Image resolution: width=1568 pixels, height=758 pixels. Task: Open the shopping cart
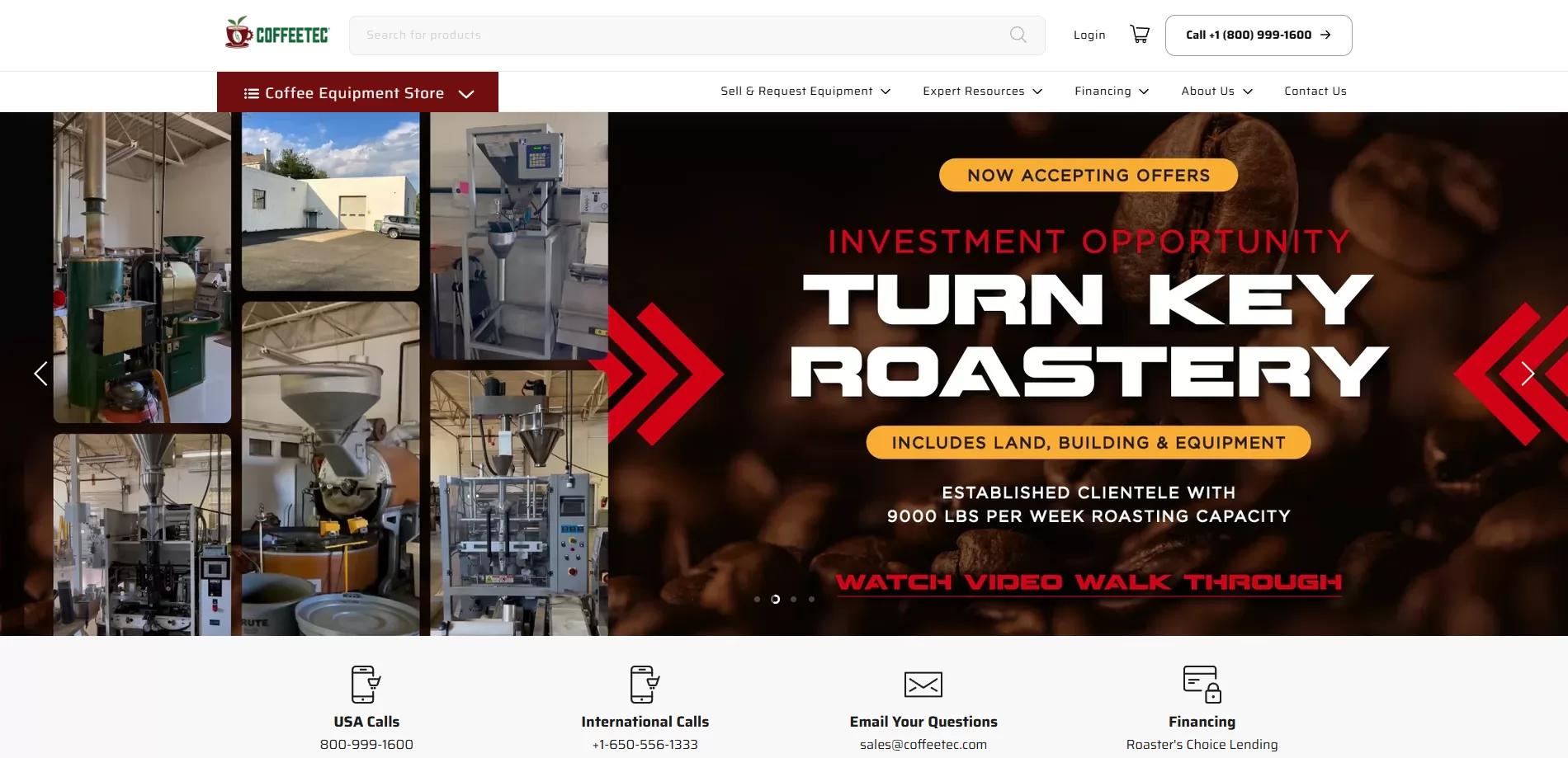[x=1139, y=35]
